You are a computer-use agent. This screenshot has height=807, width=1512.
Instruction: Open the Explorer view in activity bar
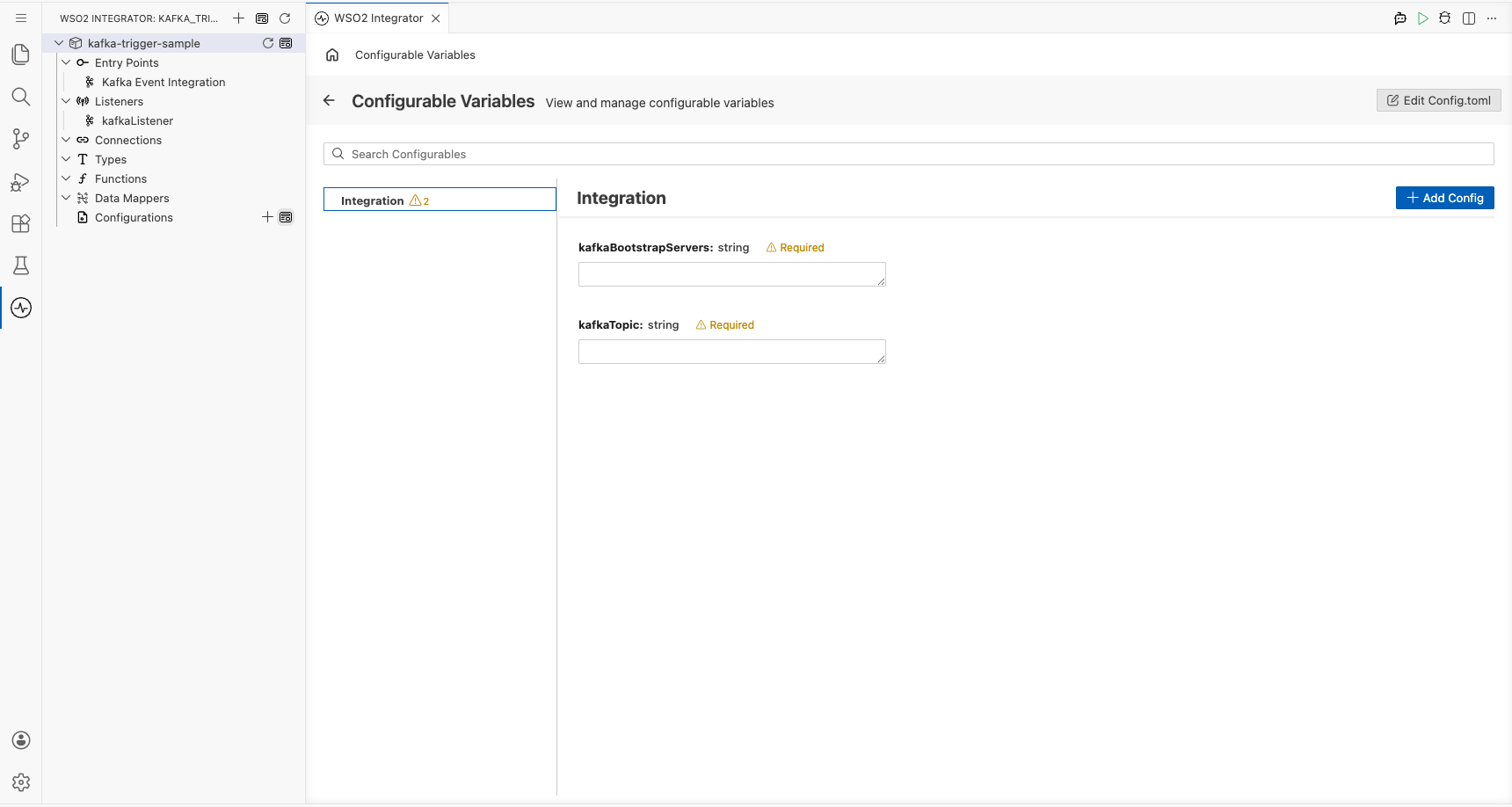pos(21,55)
